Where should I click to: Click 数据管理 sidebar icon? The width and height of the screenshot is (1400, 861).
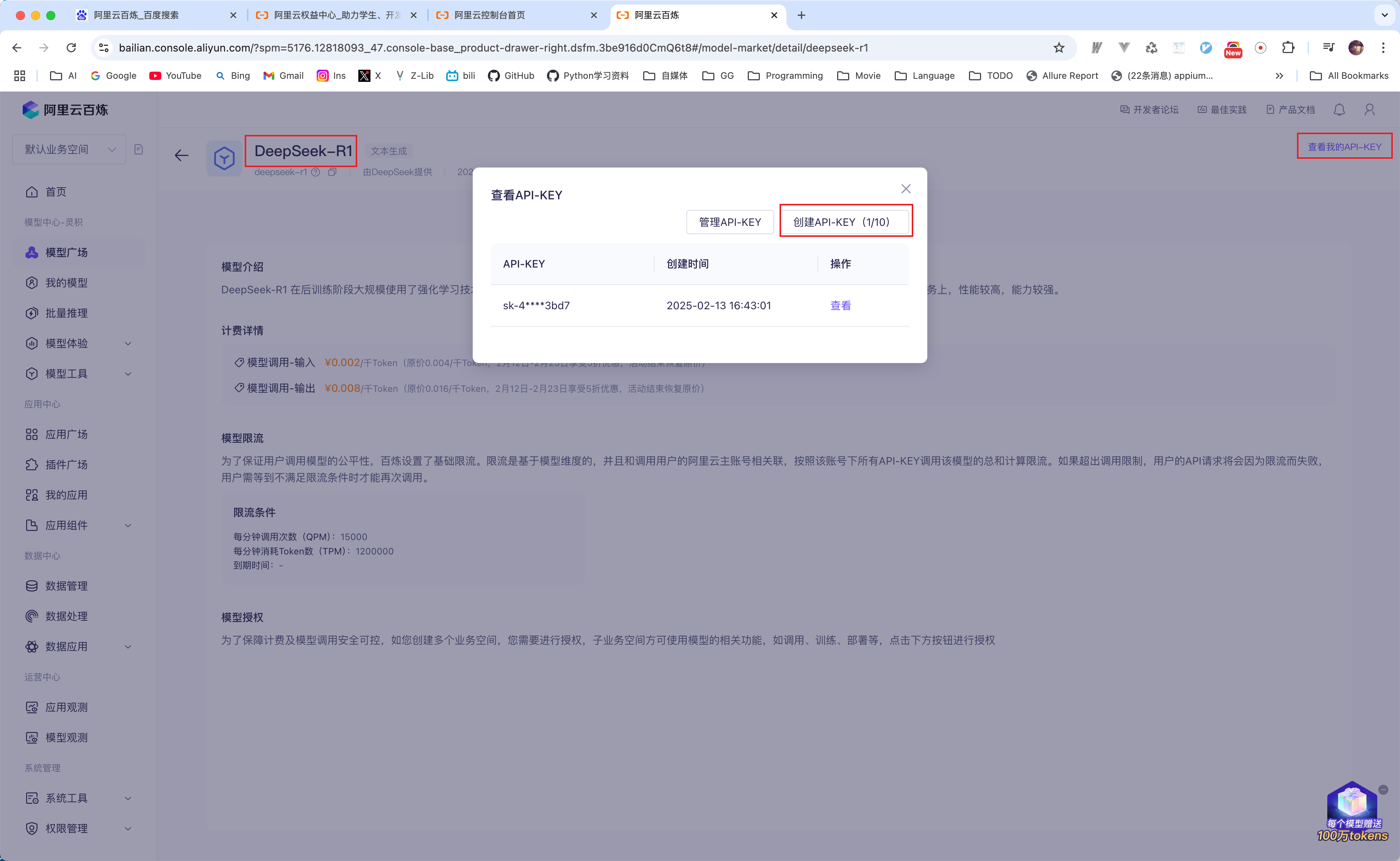coord(32,586)
